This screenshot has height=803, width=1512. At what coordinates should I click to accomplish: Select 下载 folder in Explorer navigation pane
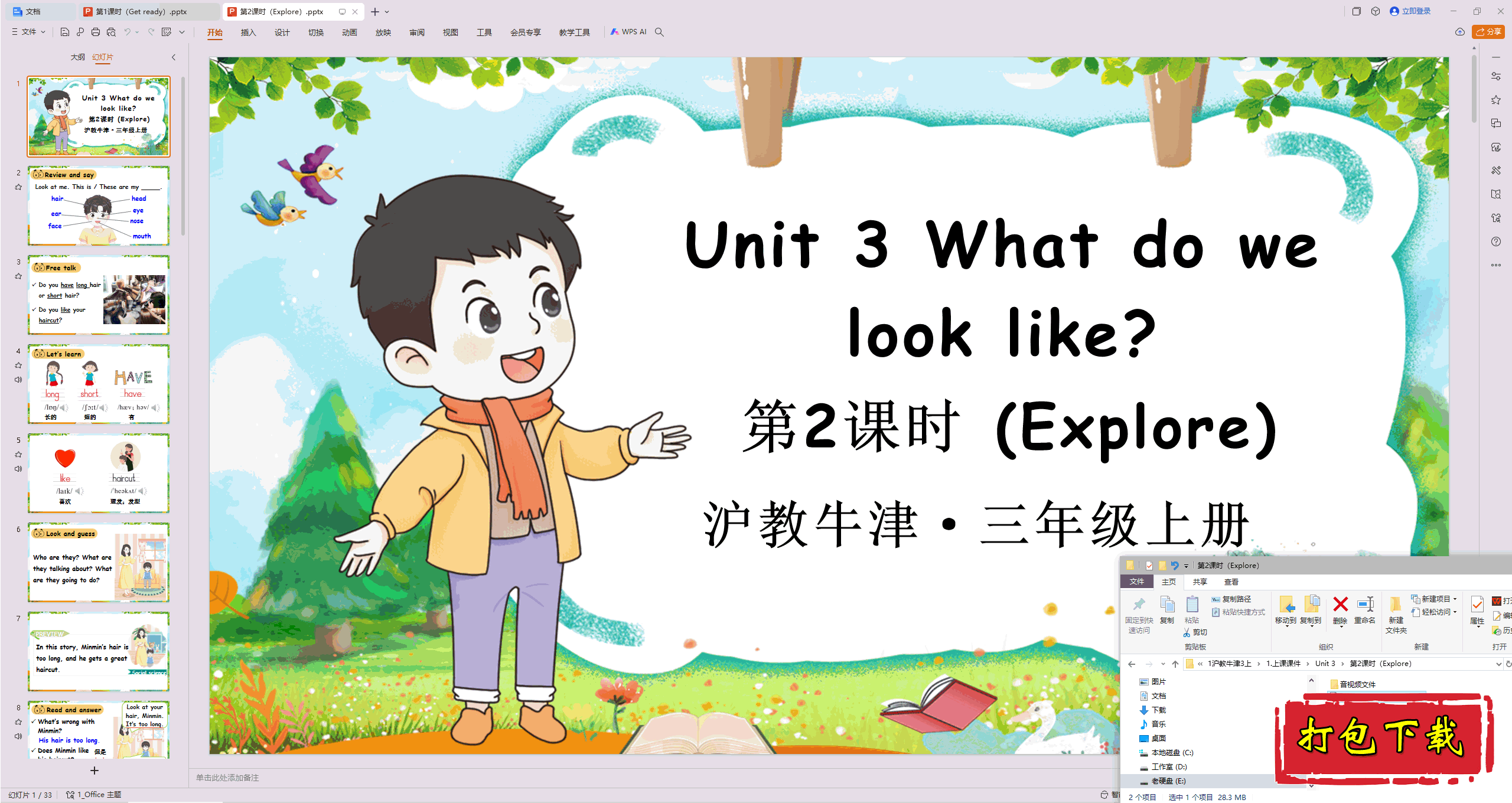[x=1152, y=710]
